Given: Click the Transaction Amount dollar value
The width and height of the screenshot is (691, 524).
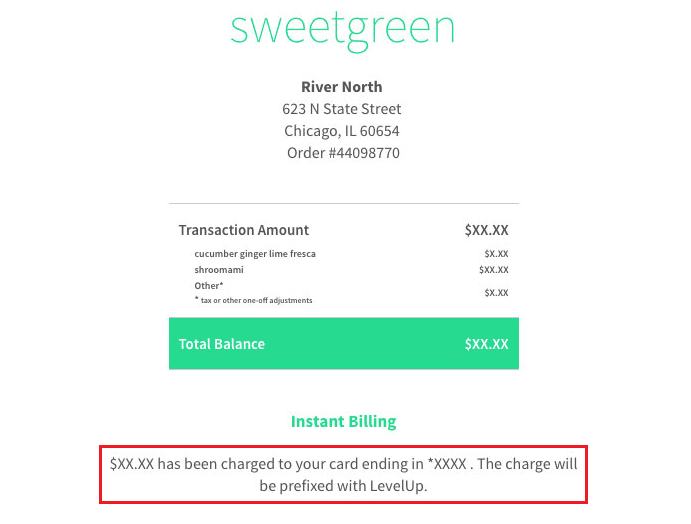Looking at the screenshot, I should point(486,230).
